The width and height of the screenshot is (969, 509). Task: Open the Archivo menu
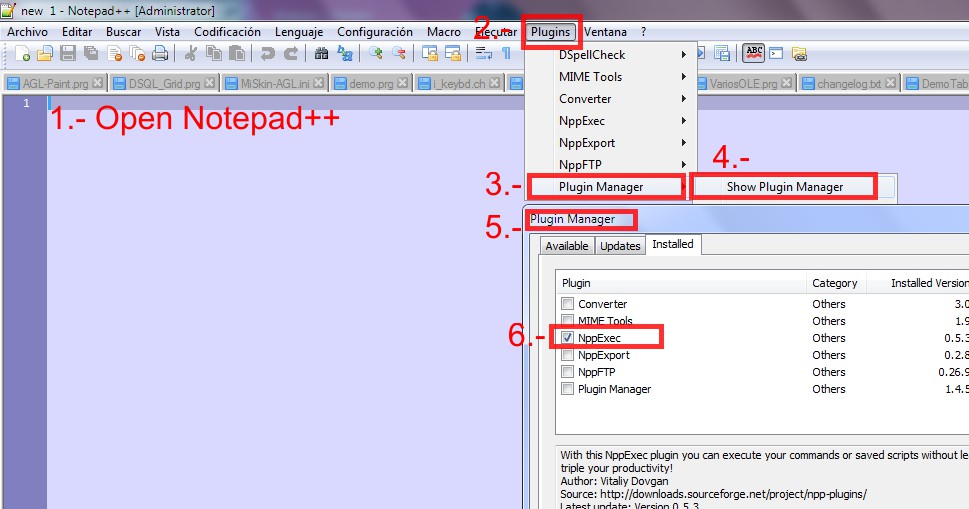point(27,32)
